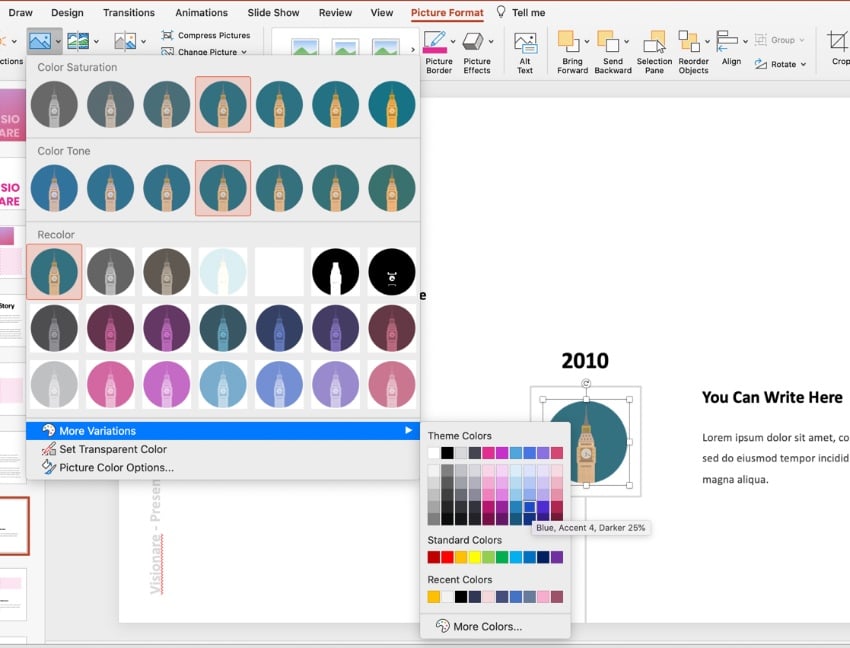Open the Change Picture option
This screenshot has height=648, width=850.
pos(204,52)
